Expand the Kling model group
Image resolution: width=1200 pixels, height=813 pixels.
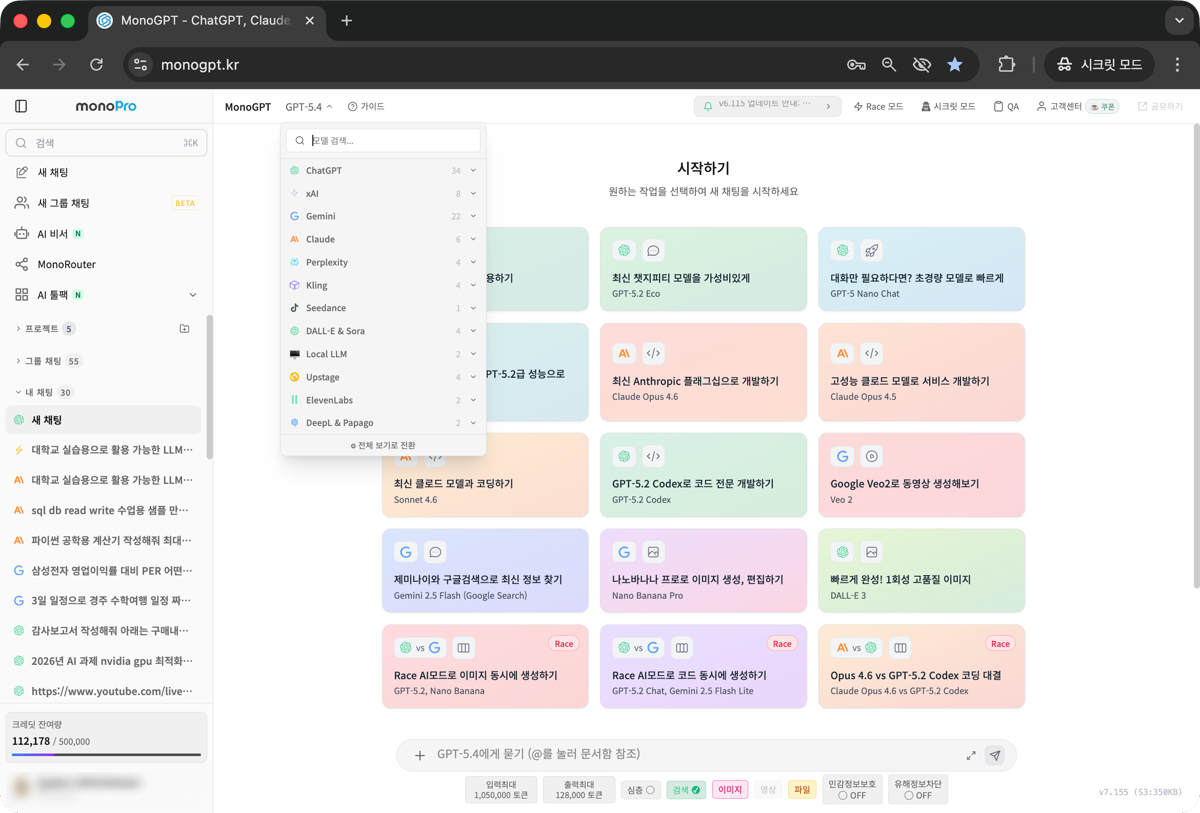tap(383, 285)
